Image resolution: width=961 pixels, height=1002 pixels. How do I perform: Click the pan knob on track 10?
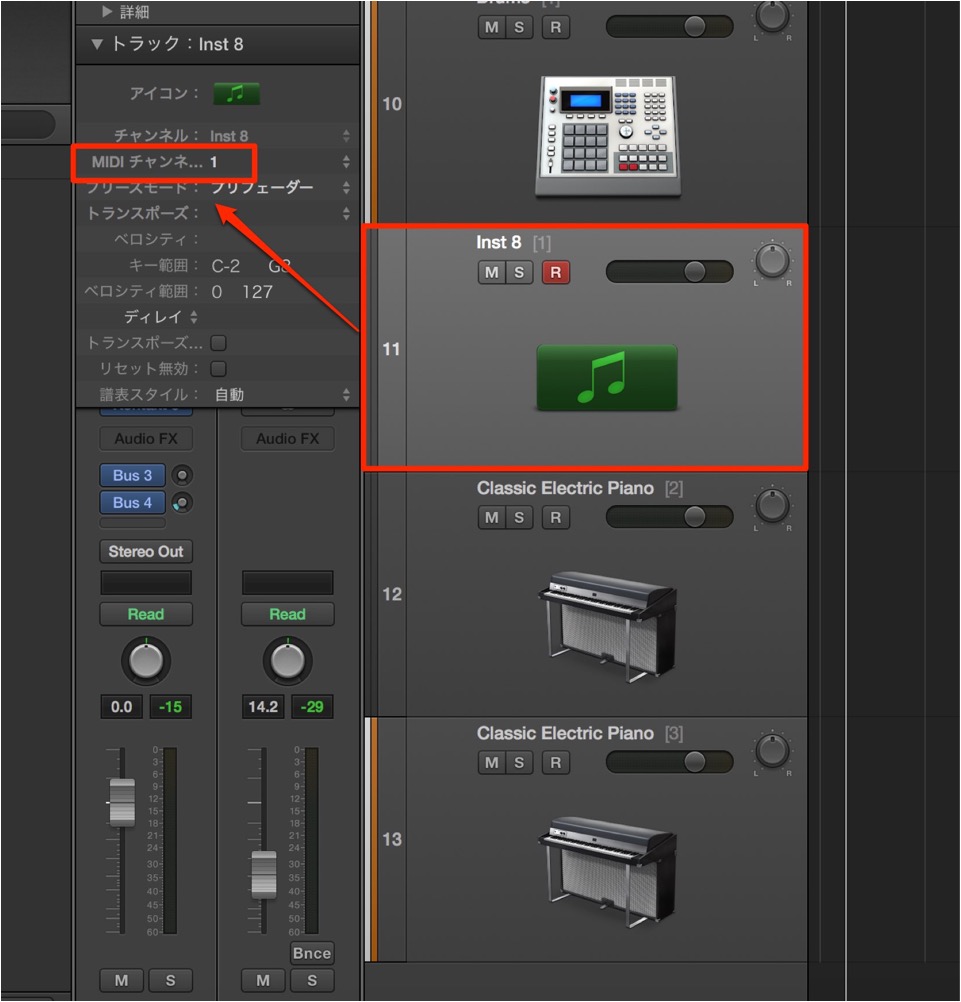772,16
